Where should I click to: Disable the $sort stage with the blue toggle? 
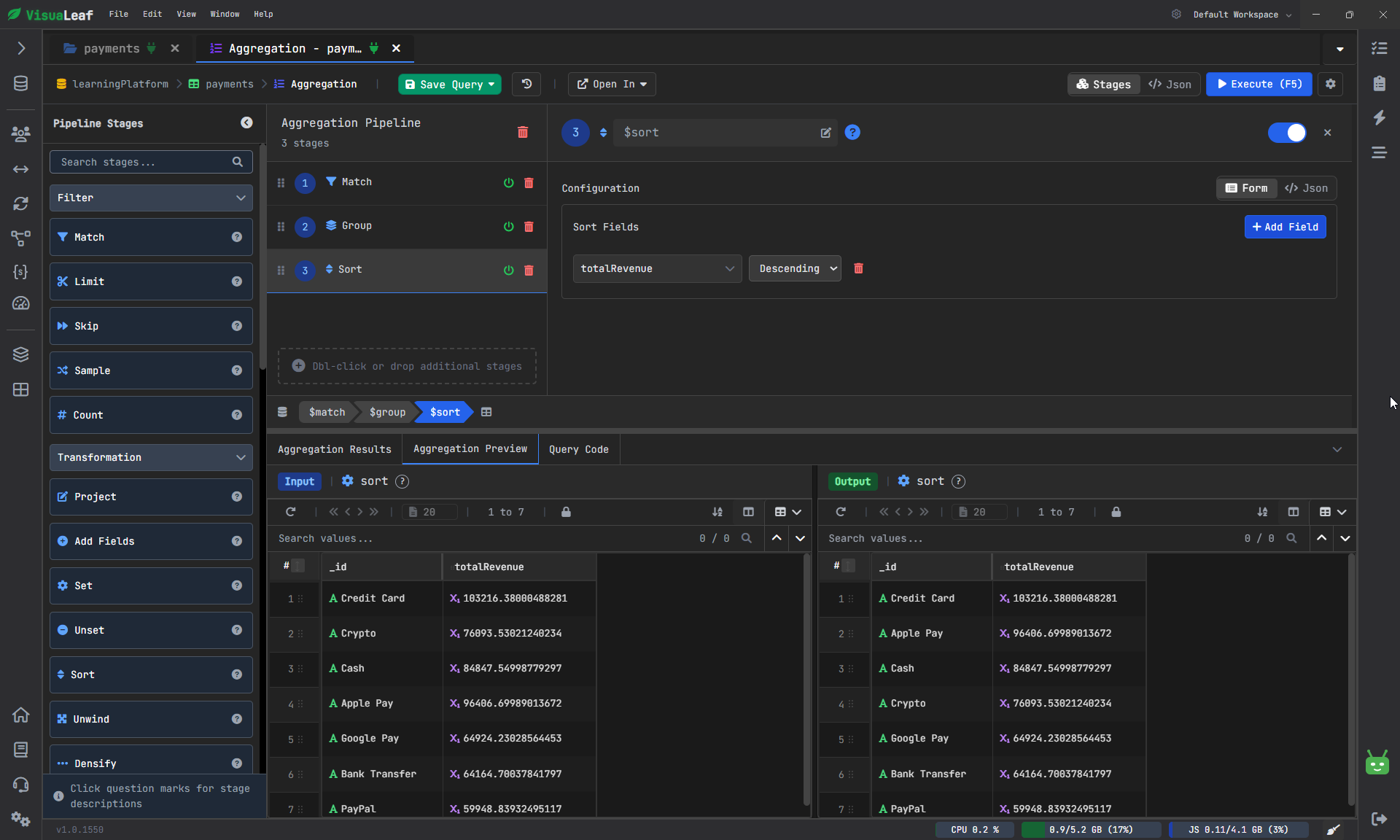(1287, 133)
